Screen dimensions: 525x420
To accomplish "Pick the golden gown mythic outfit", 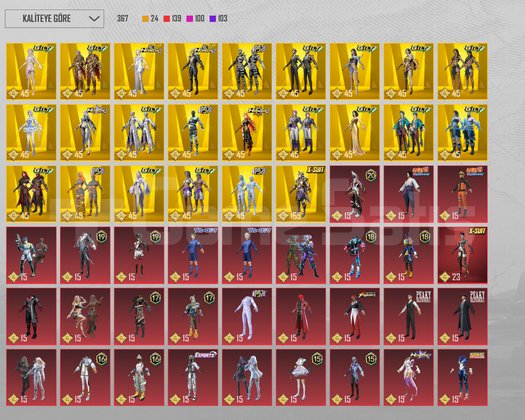I will [355, 133].
